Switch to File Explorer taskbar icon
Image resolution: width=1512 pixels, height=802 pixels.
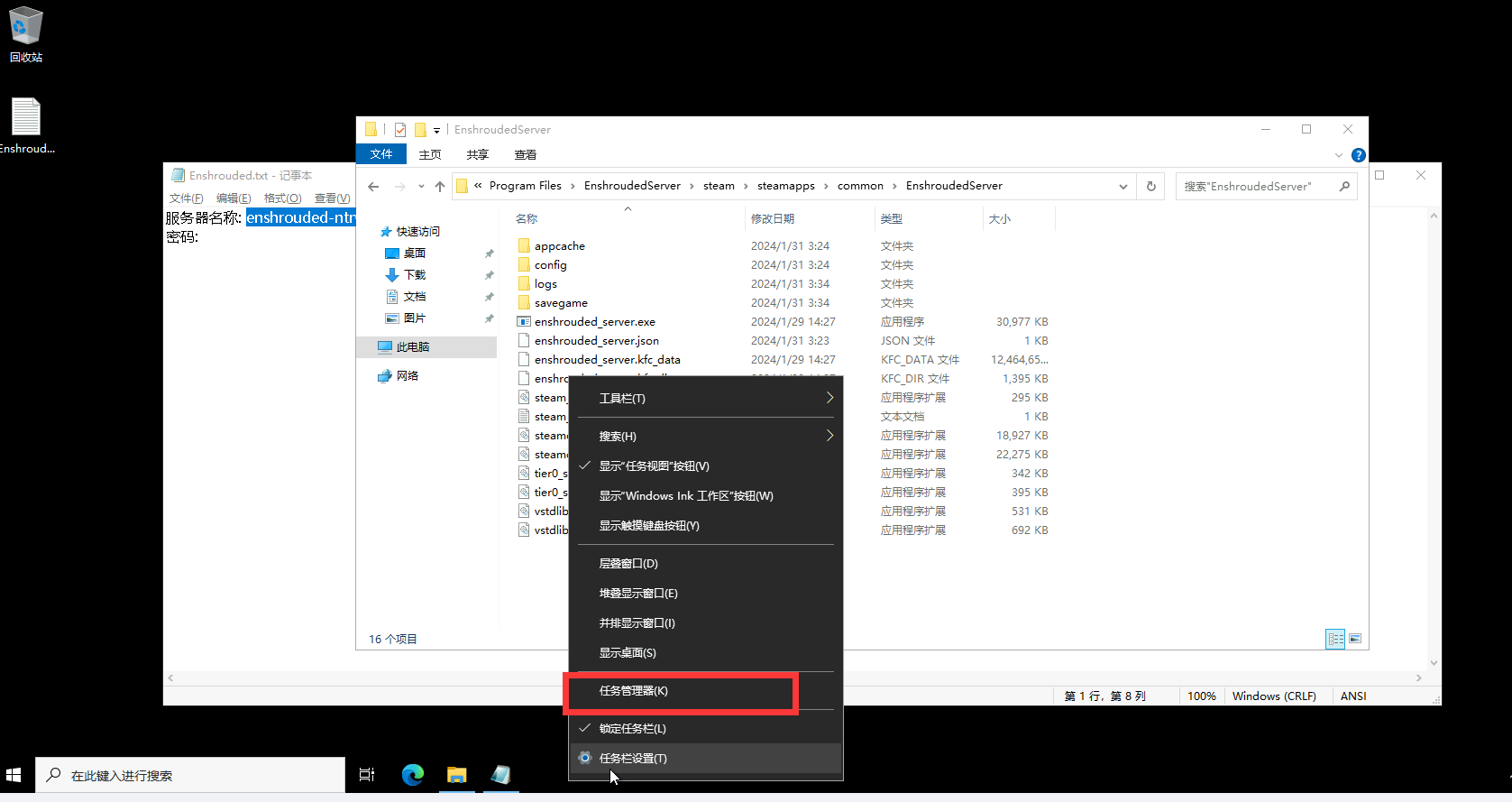click(x=457, y=775)
